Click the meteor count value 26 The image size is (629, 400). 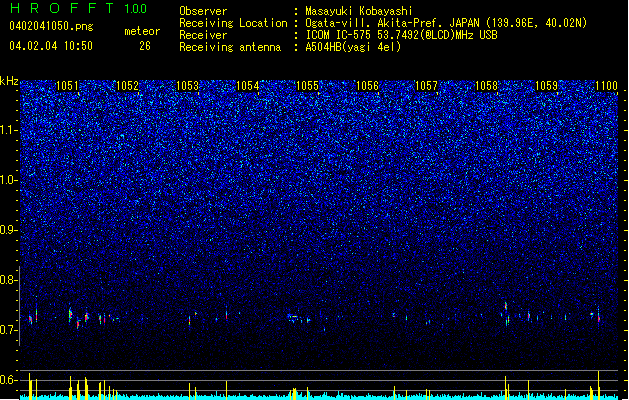145,46
